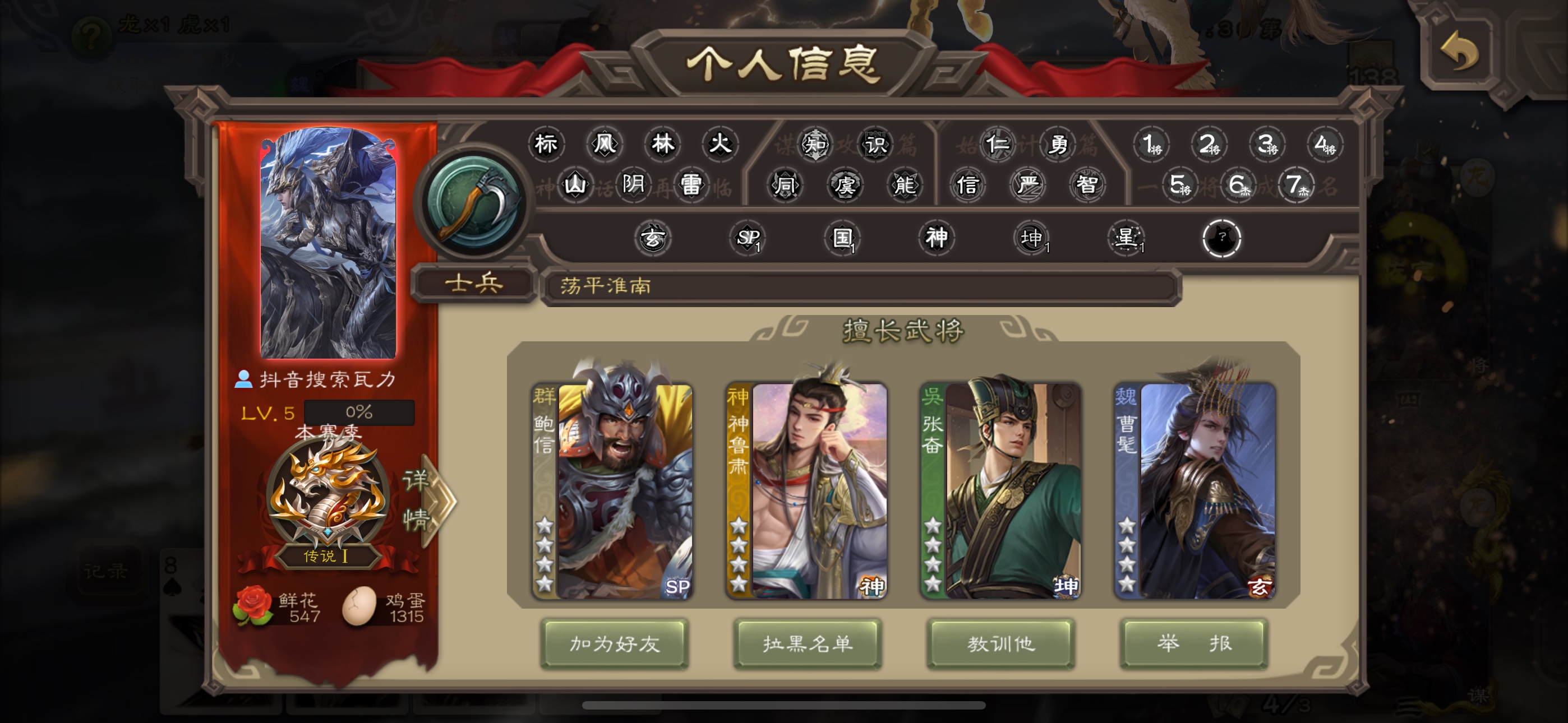
Task: Click the 鸡蛋 egg icon
Action: 359,606
